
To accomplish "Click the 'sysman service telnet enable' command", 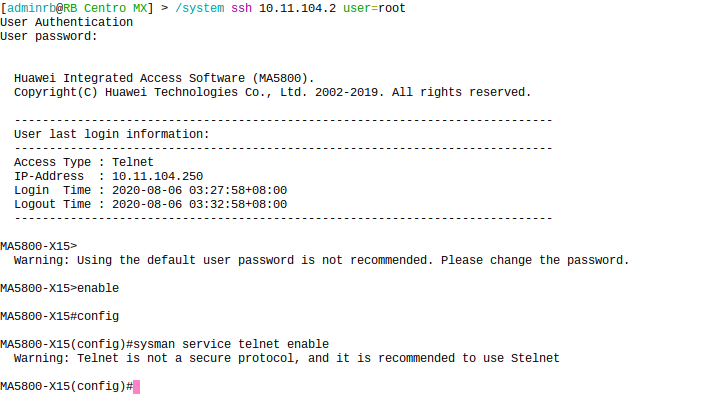I will pyautogui.click(x=231, y=344).
